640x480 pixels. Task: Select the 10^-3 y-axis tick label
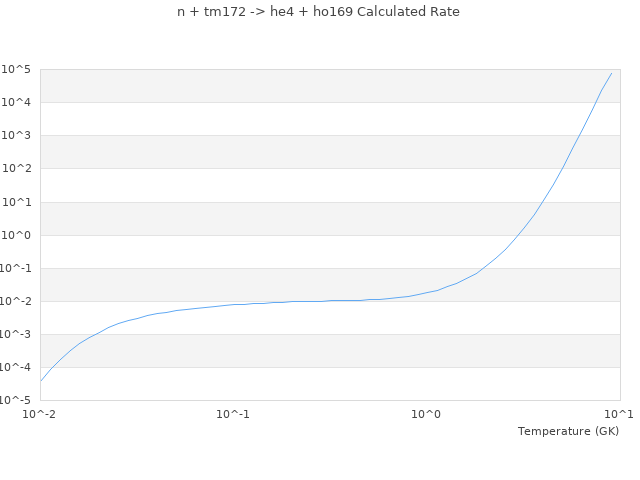pyautogui.click(x=17, y=334)
